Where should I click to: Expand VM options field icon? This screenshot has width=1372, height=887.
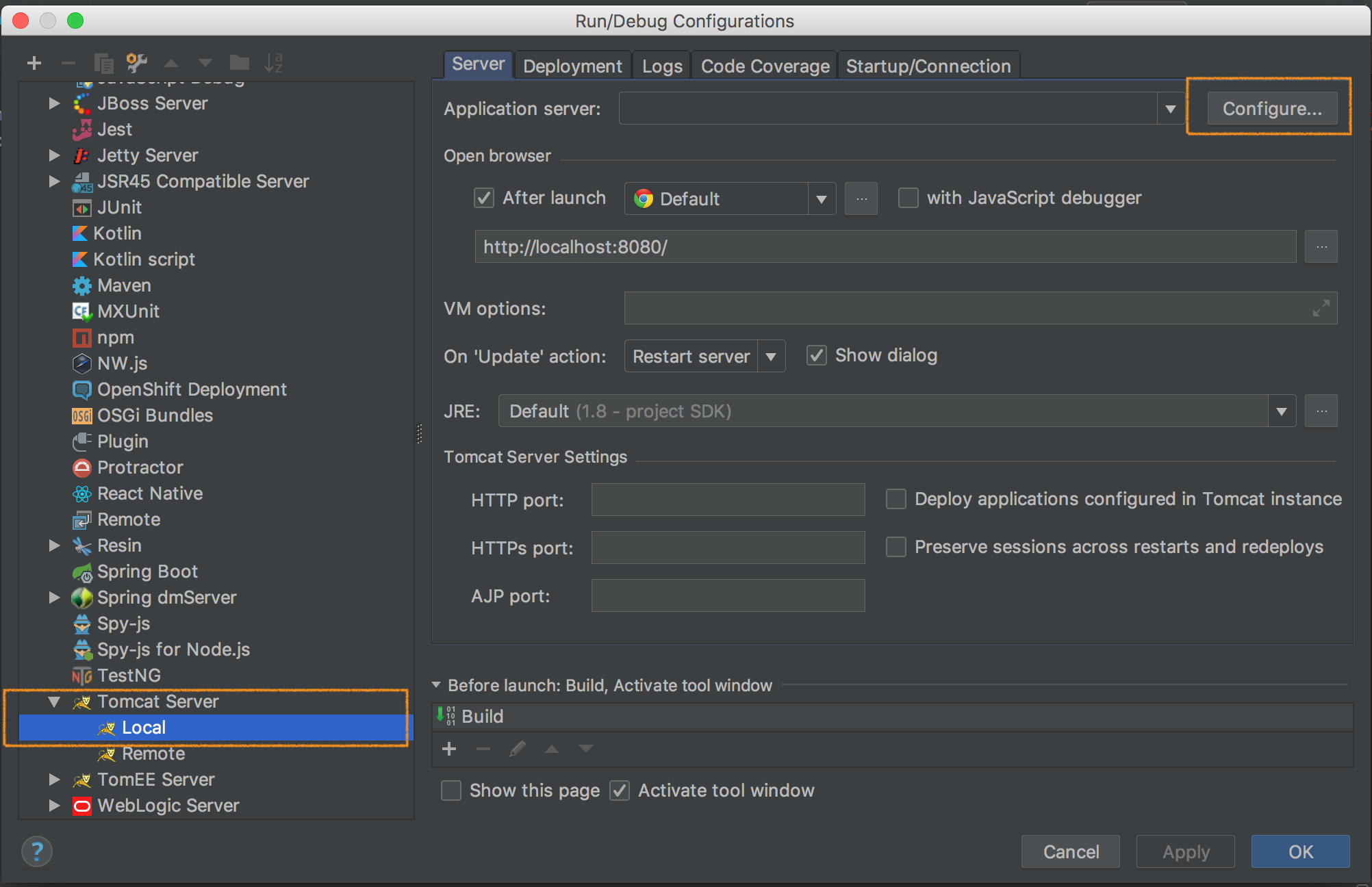[x=1321, y=308]
